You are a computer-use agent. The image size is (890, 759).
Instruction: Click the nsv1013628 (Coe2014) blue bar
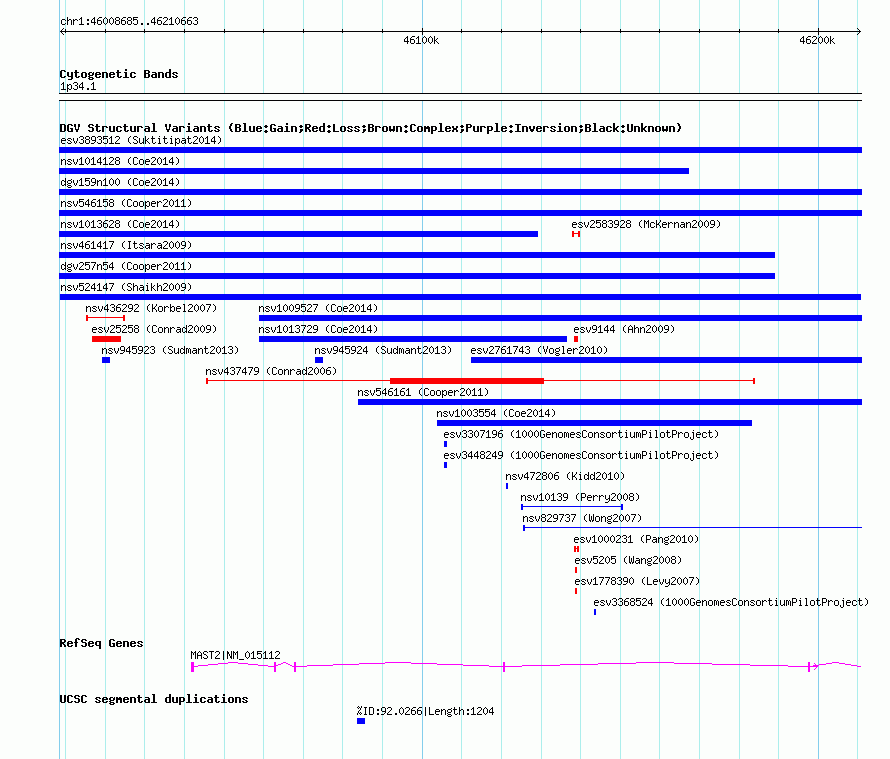click(x=299, y=234)
